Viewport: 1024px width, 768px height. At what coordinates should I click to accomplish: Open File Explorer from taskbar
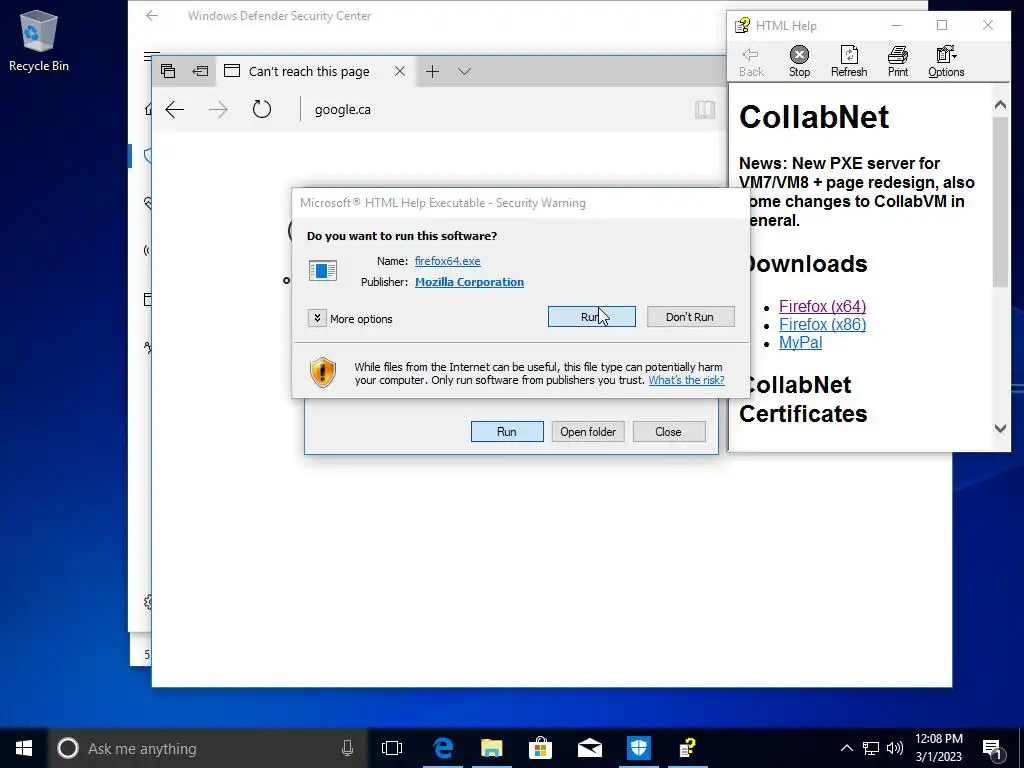(x=492, y=748)
